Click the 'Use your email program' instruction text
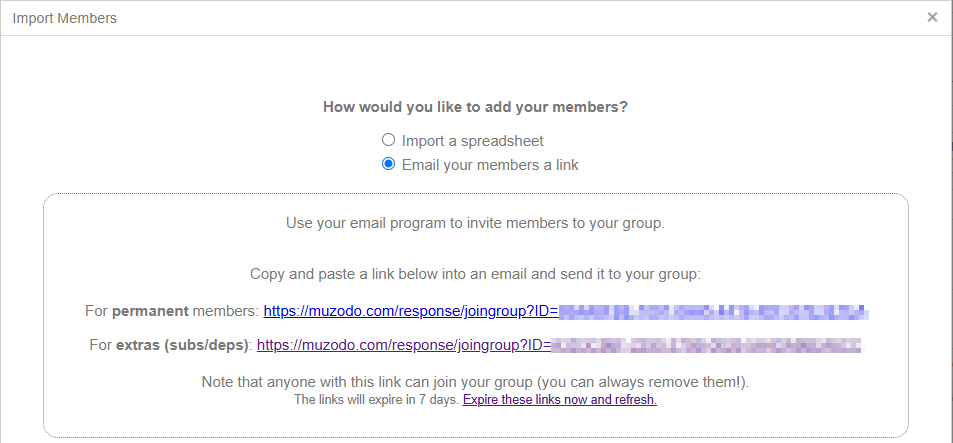Screen dimensions: 953x443 [x=475, y=222]
